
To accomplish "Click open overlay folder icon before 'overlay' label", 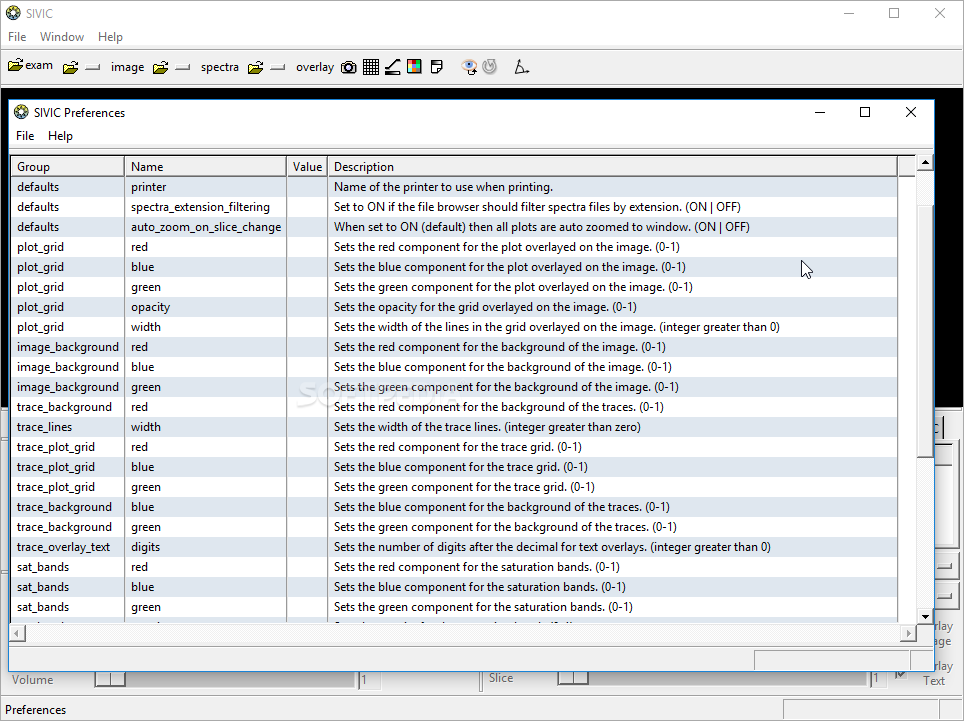I will pos(256,67).
